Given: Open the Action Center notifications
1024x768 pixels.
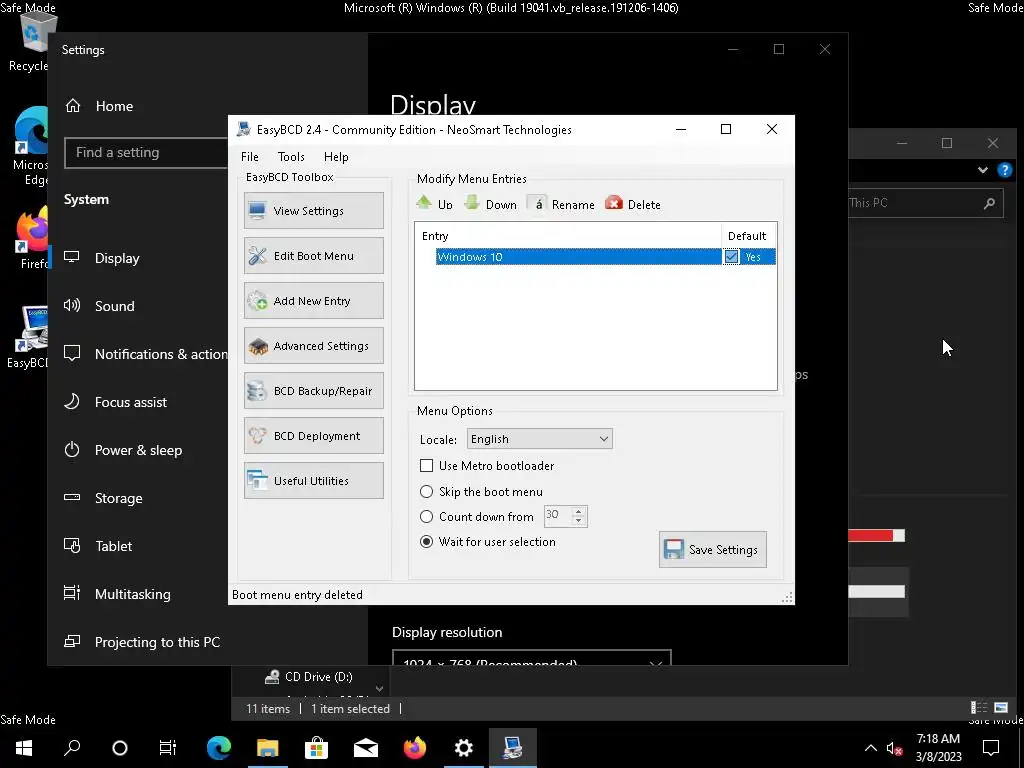Looking at the screenshot, I should 991,748.
